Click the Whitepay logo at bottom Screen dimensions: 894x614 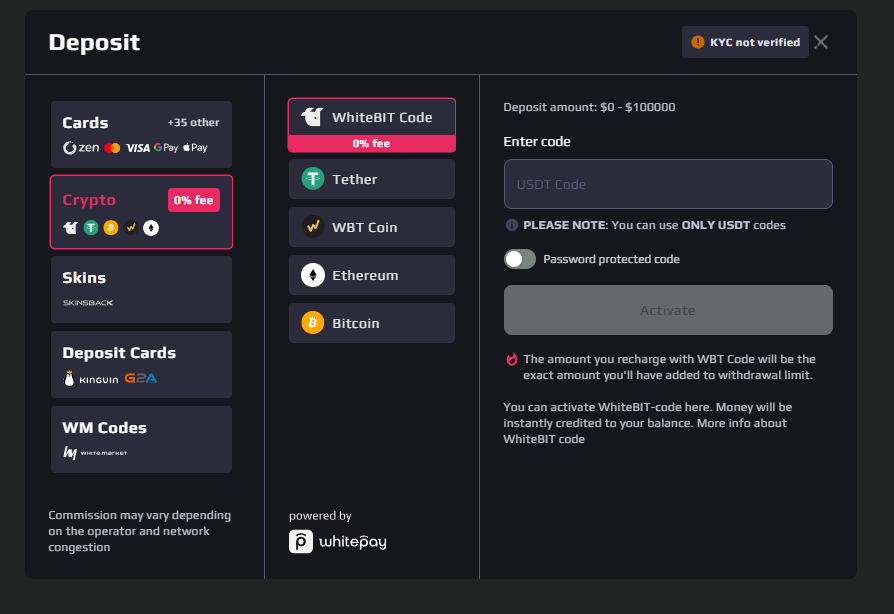coord(338,542)
